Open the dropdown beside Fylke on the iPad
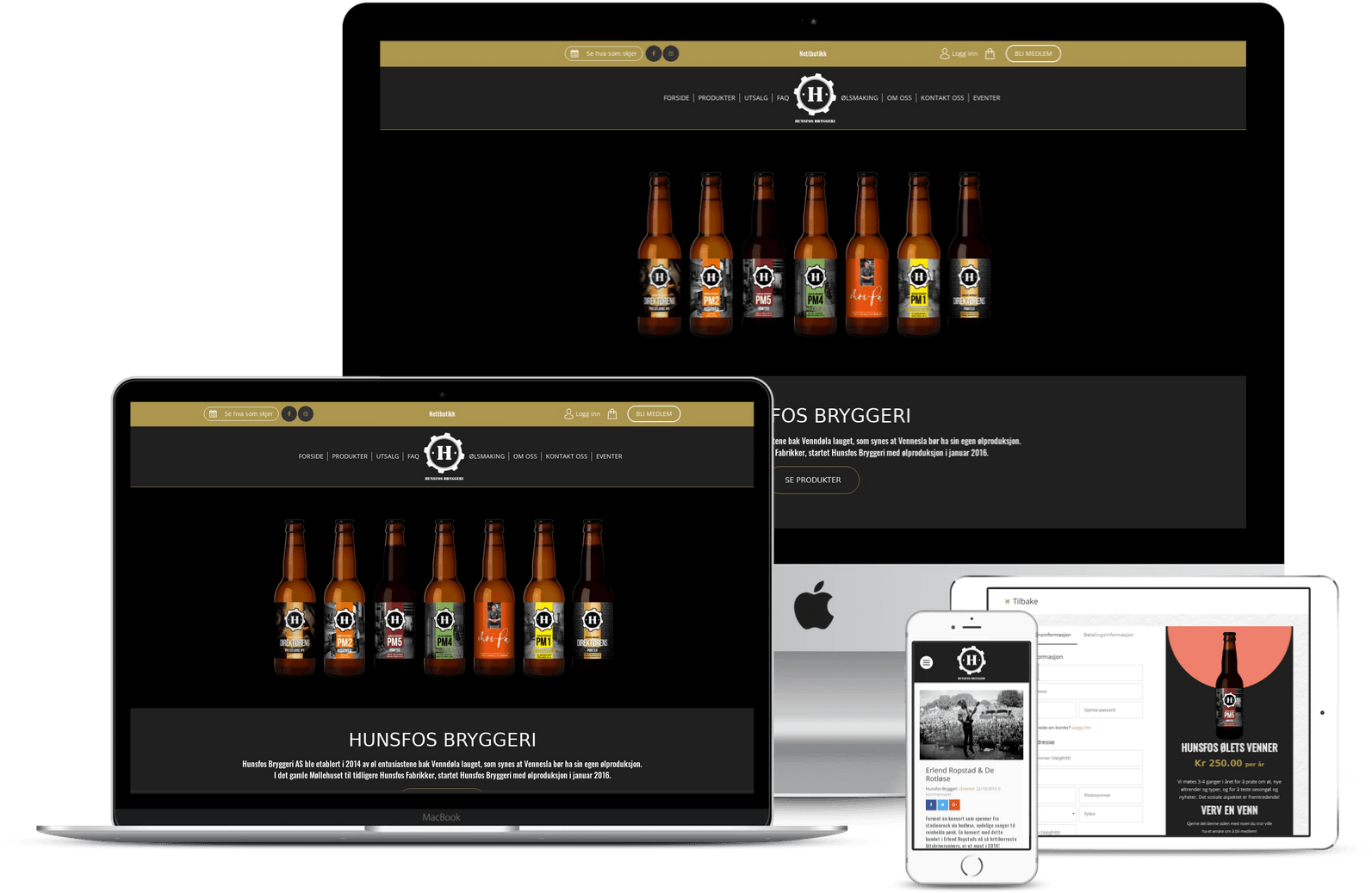The image size is (1372, 893). point(1057,814)
